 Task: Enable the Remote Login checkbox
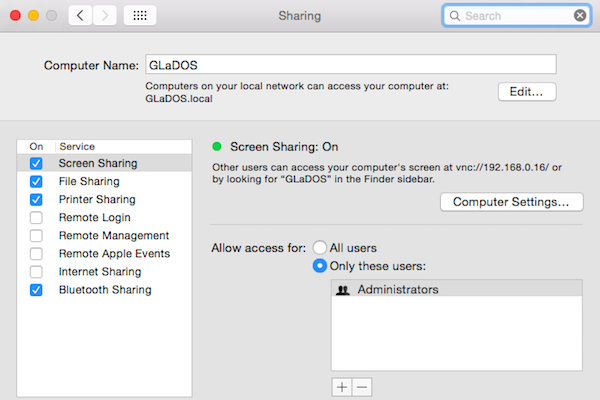[x=36, y=217]
